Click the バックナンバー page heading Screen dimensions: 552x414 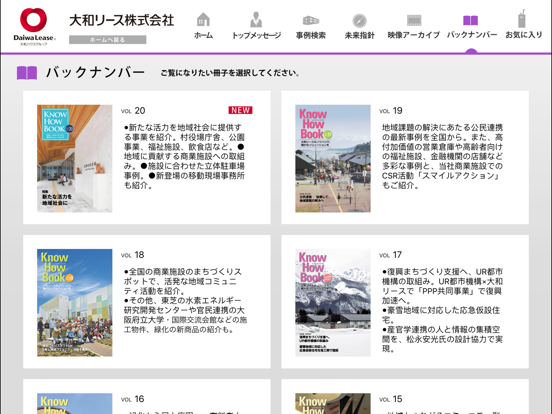coord(95,73)
